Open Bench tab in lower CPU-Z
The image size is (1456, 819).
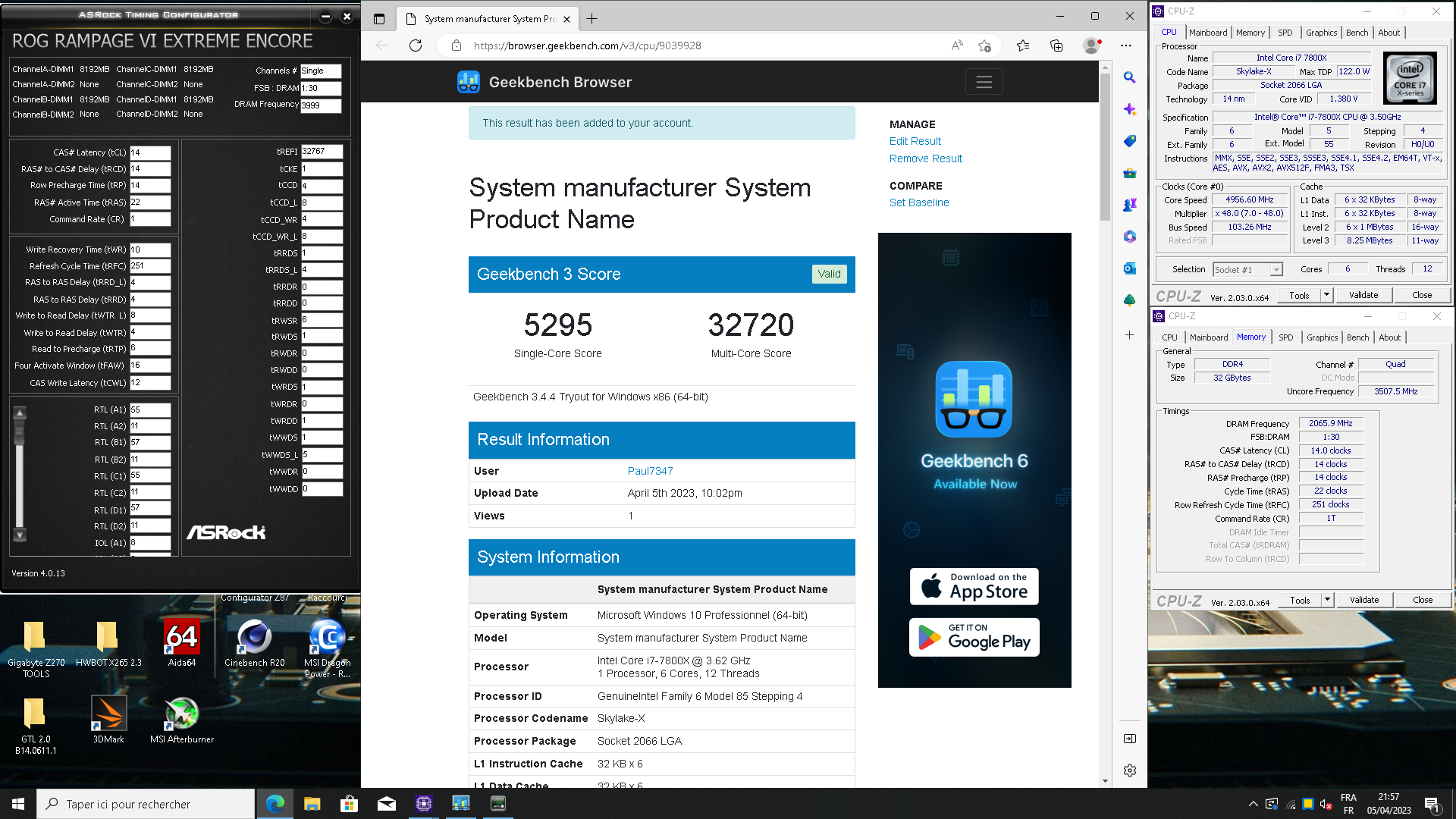1358,337
